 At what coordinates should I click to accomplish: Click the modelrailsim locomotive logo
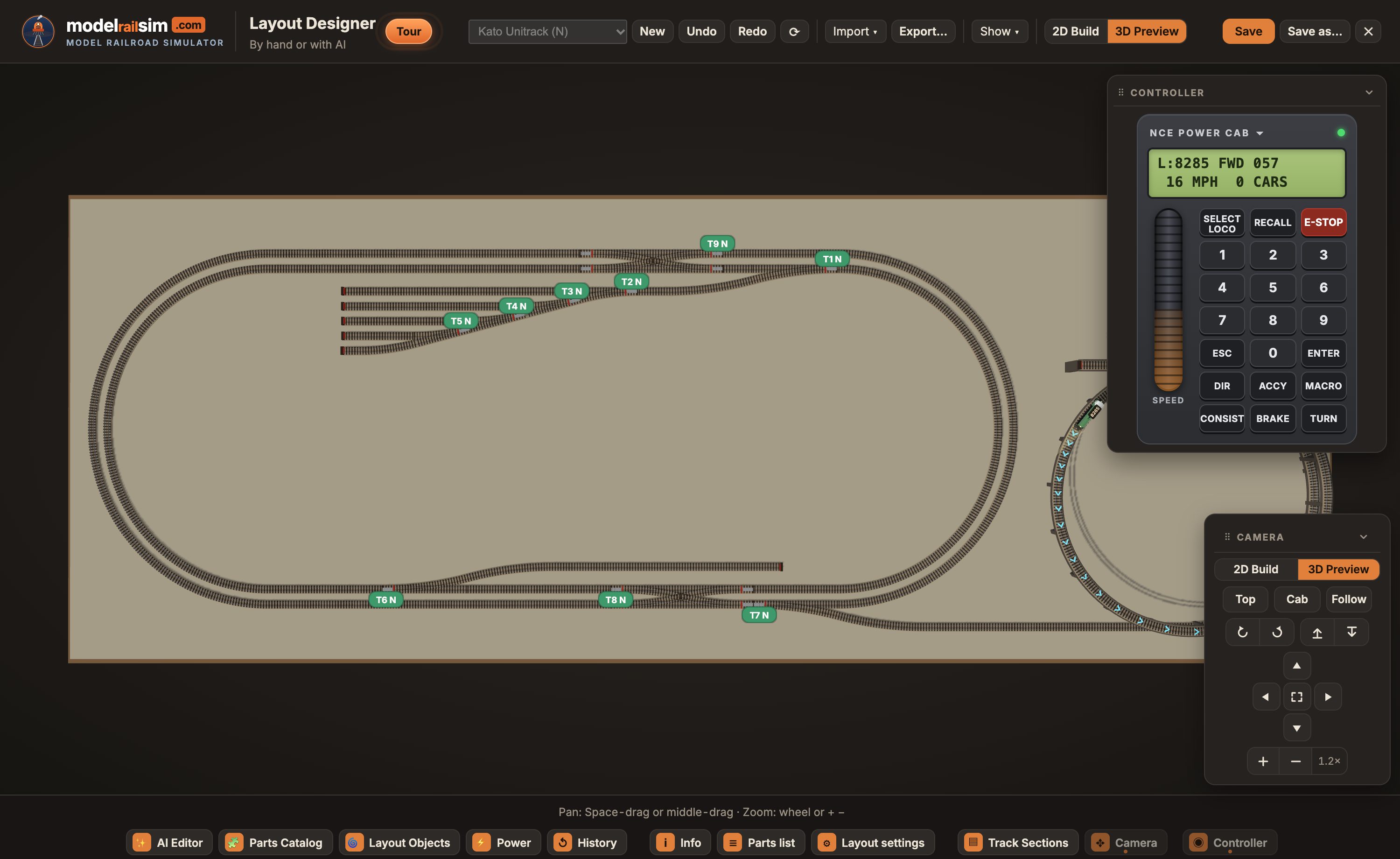[38, 31]
